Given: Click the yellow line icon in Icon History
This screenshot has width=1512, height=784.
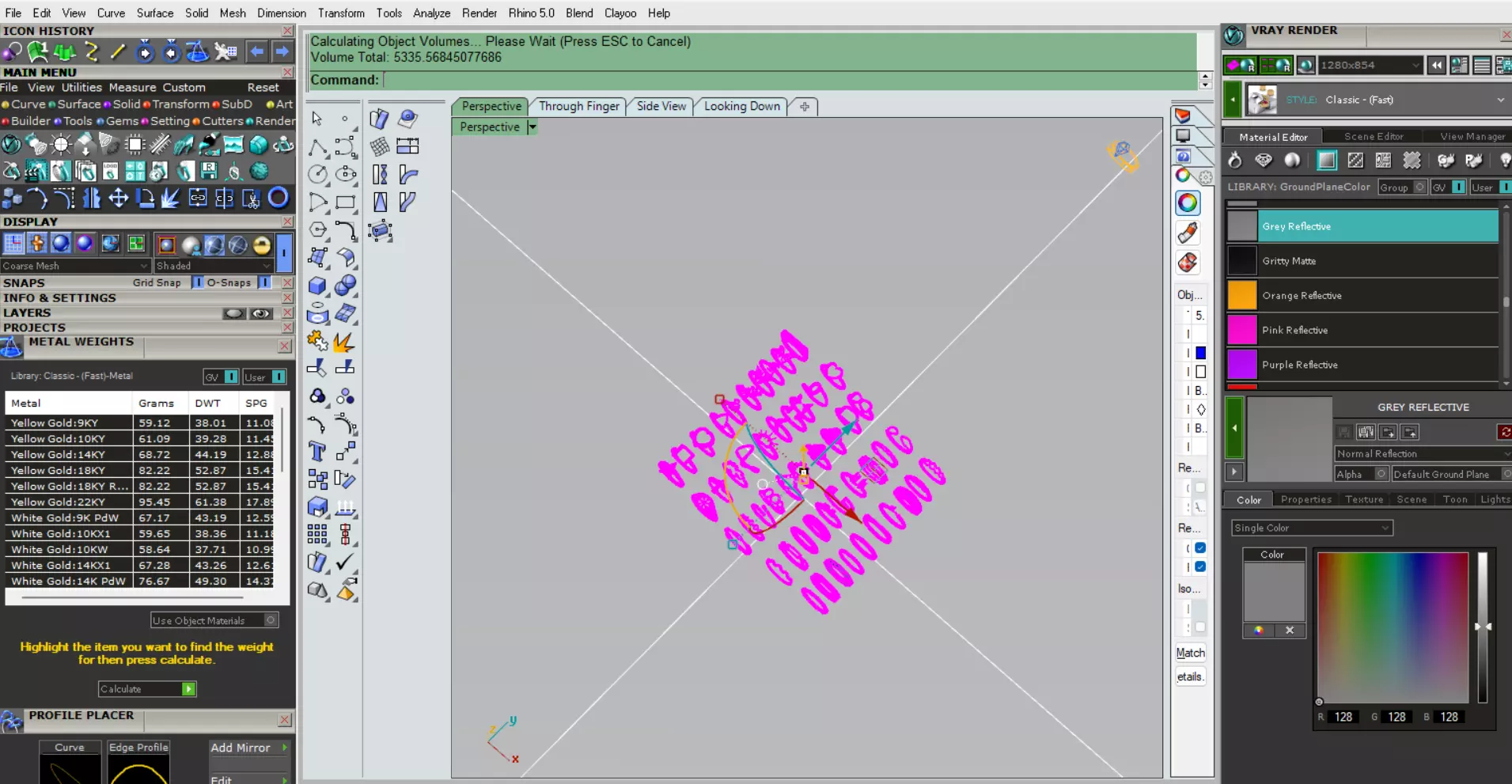Looking at the screenshot, I should coord(118,51).
